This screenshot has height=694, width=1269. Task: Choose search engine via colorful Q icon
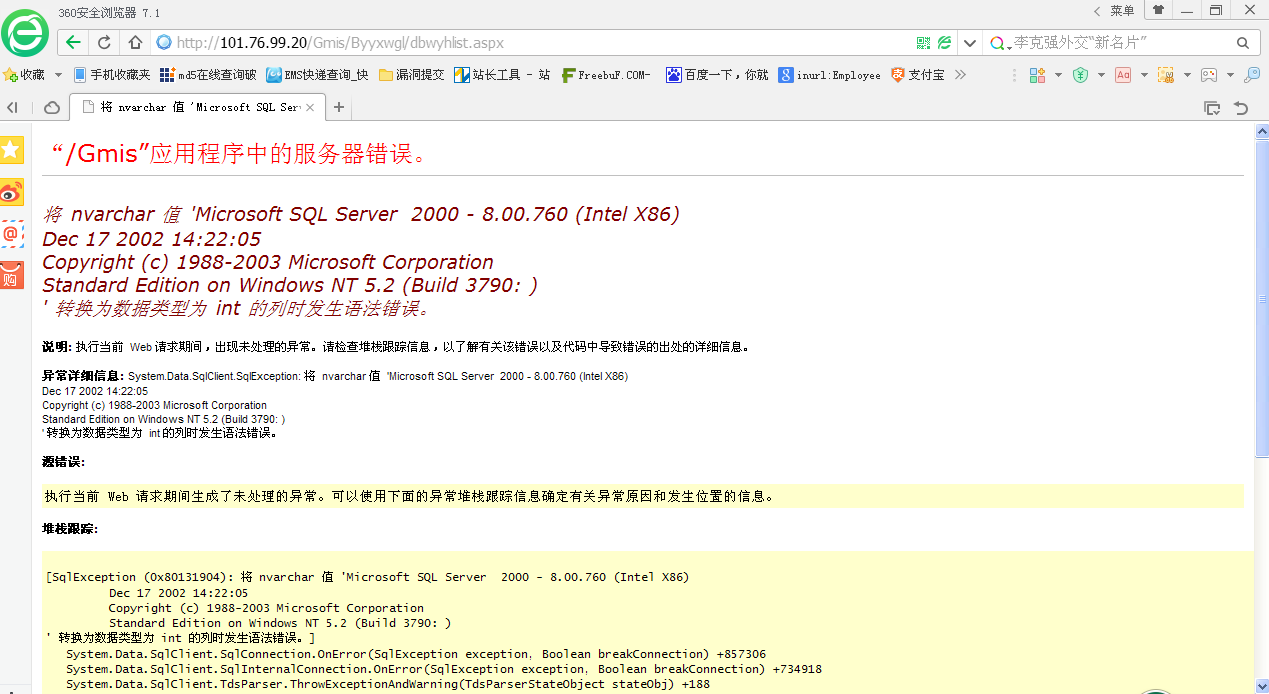click(999, 43)
